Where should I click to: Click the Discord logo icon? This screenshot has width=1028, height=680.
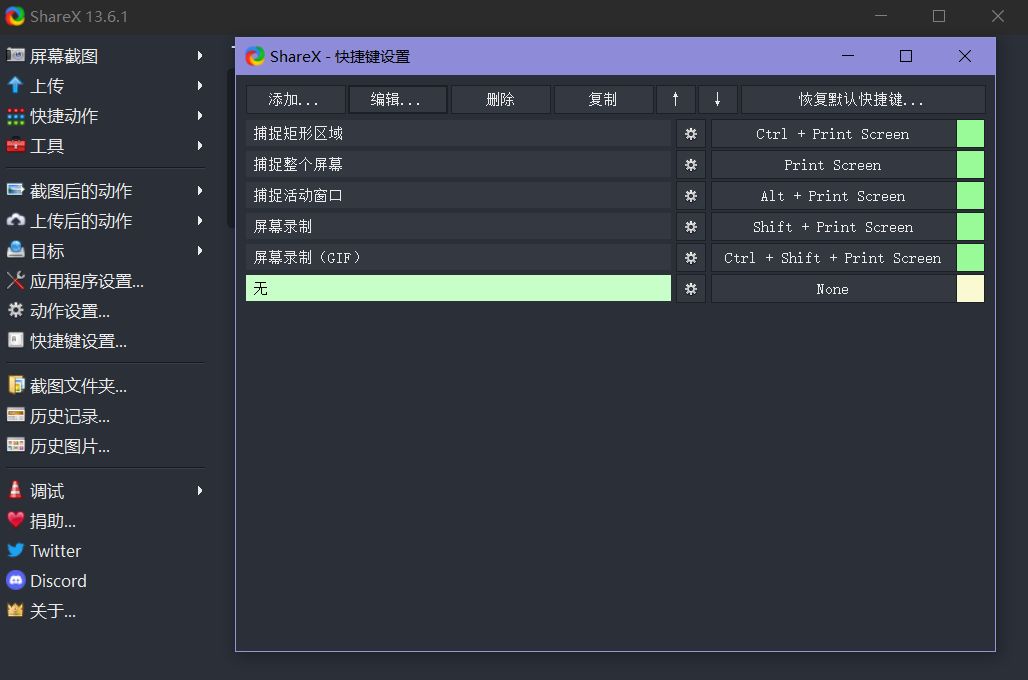click(15, 580)
